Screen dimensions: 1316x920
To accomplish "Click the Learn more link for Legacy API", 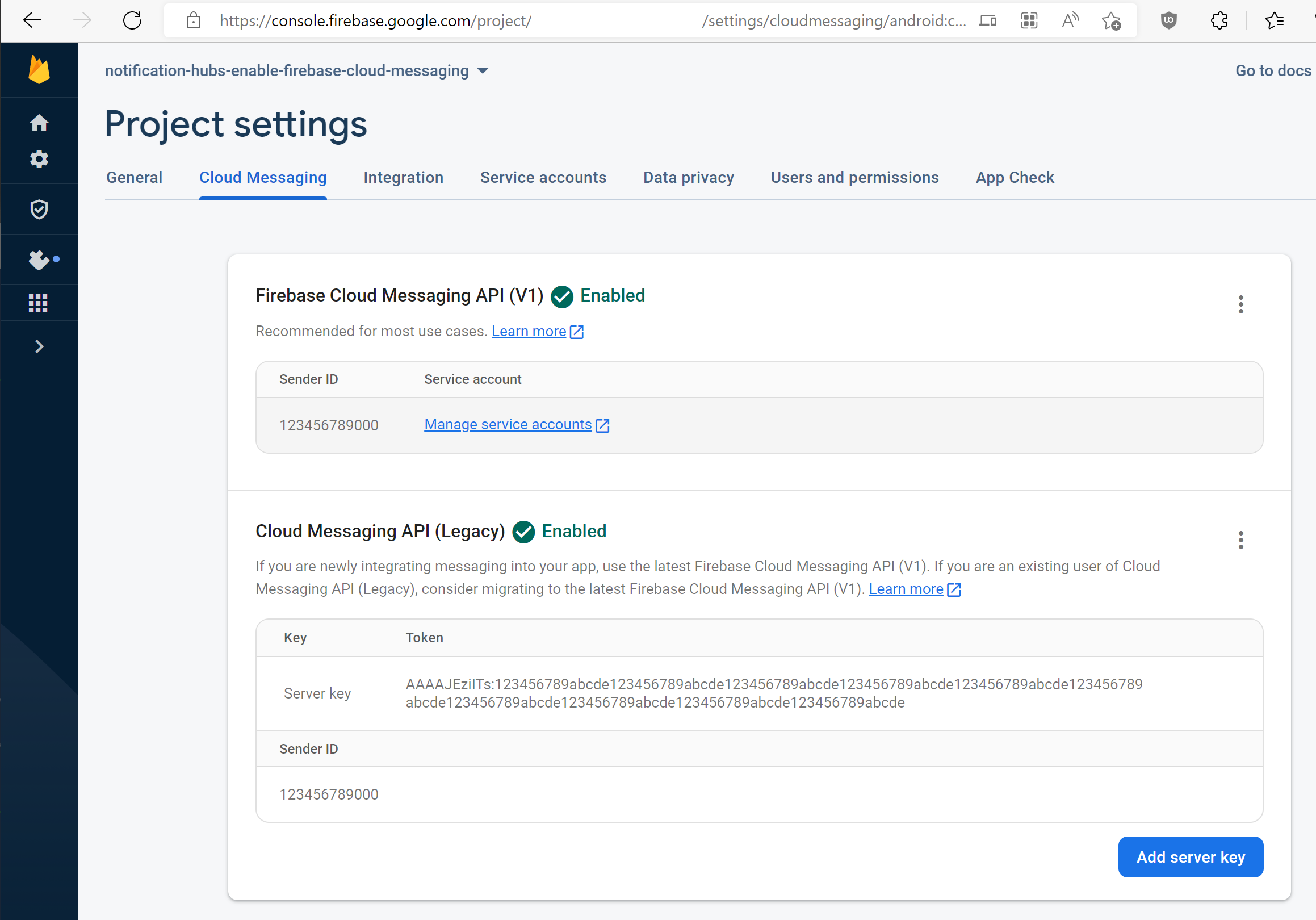I will [x=905, y=589].
